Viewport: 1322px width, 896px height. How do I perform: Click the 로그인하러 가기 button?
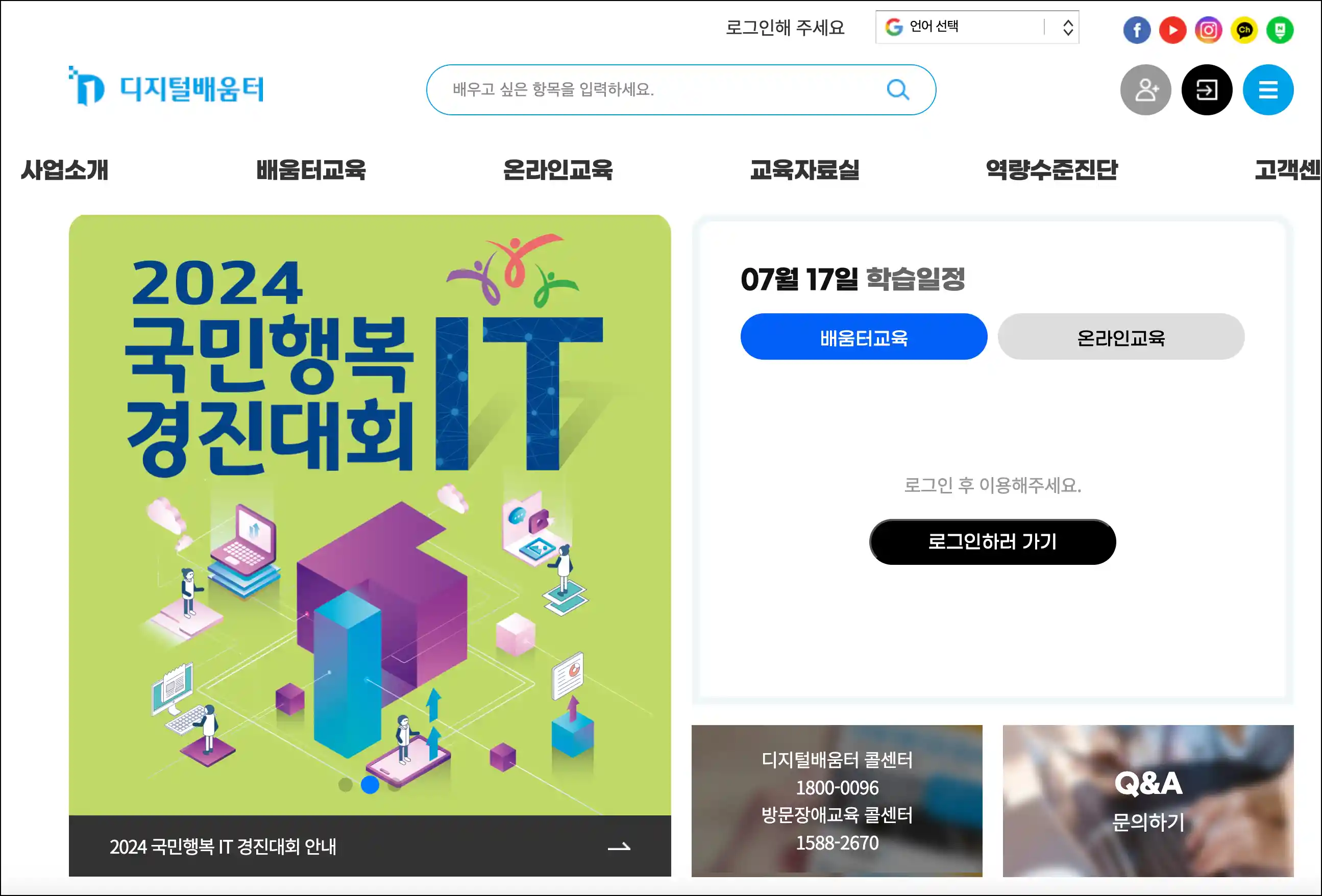click(x=992, y=542)
